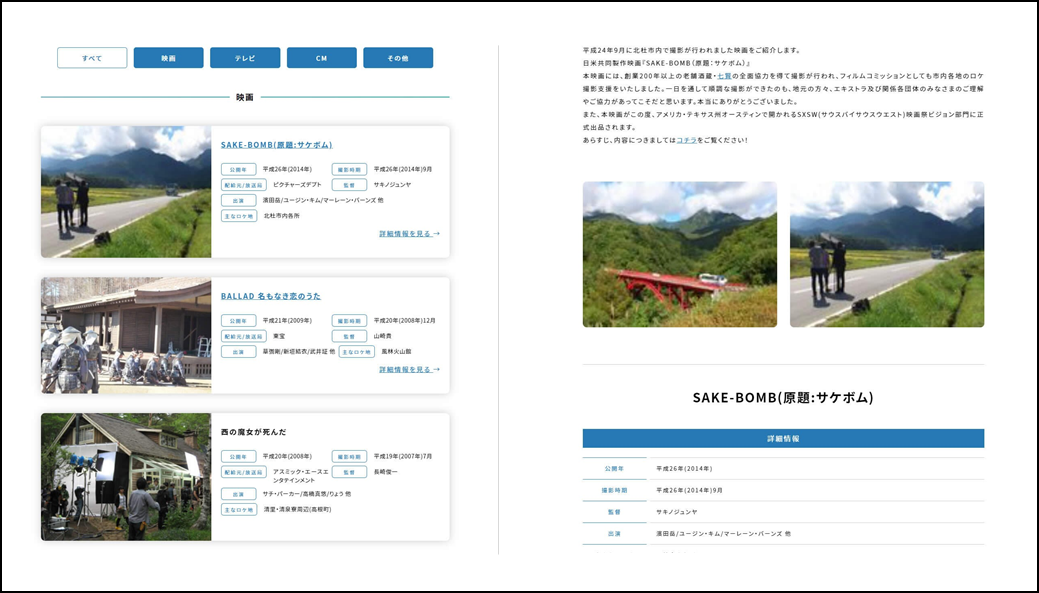Click the 詳細情報 blue table header
This screenshot has width=1039, height=593.
pos(783,439)
